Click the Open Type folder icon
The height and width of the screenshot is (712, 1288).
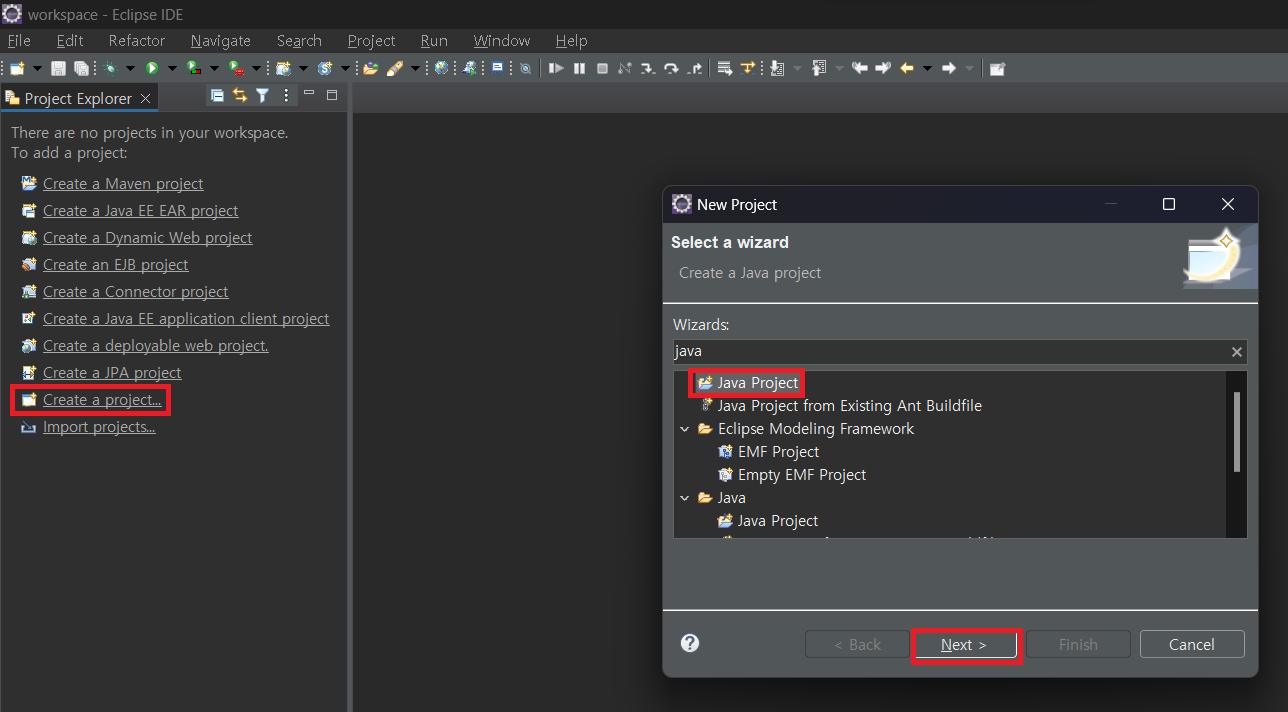[x=370, y=68]
